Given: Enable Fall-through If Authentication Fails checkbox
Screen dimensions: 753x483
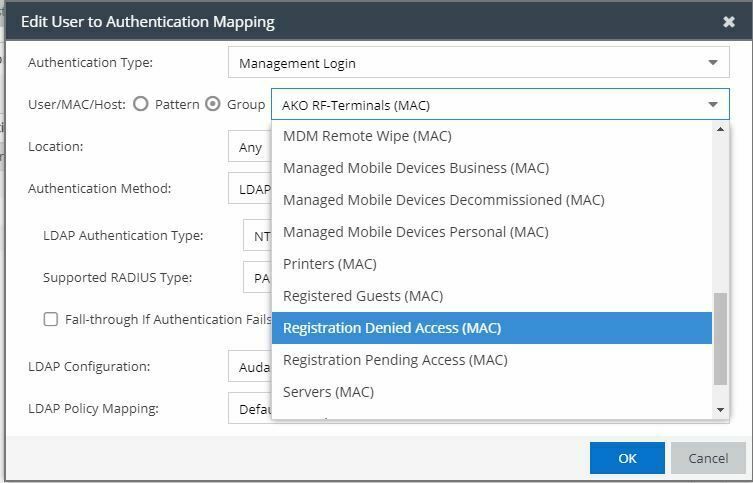Looking at the screenshot, I should point(51,319).
